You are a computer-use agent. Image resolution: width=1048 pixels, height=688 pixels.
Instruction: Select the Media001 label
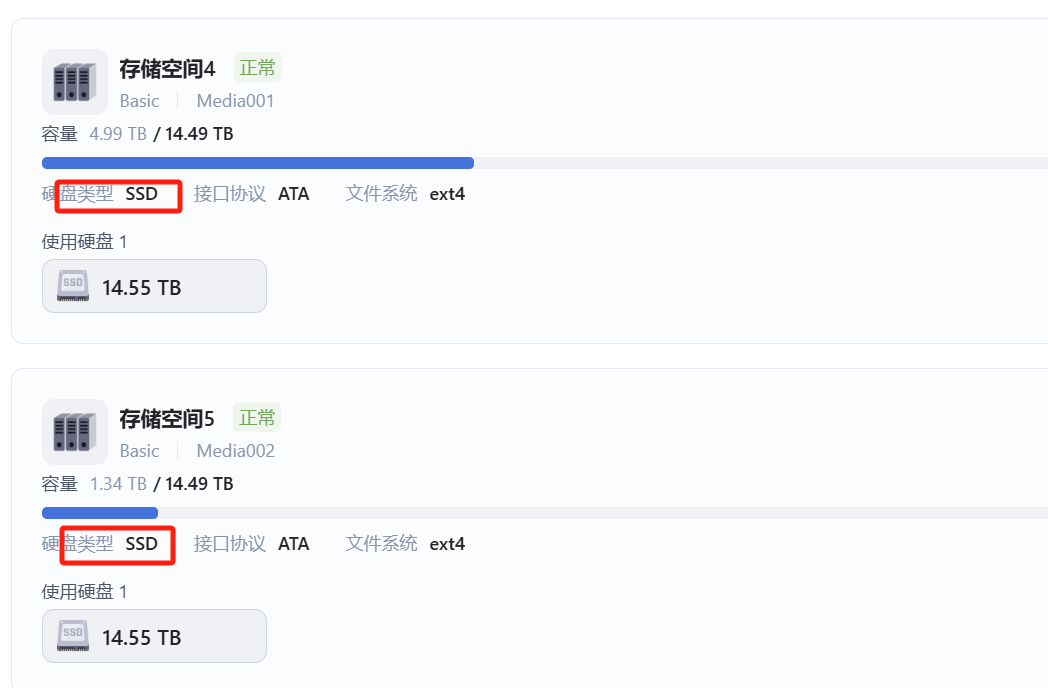point(235,101)
